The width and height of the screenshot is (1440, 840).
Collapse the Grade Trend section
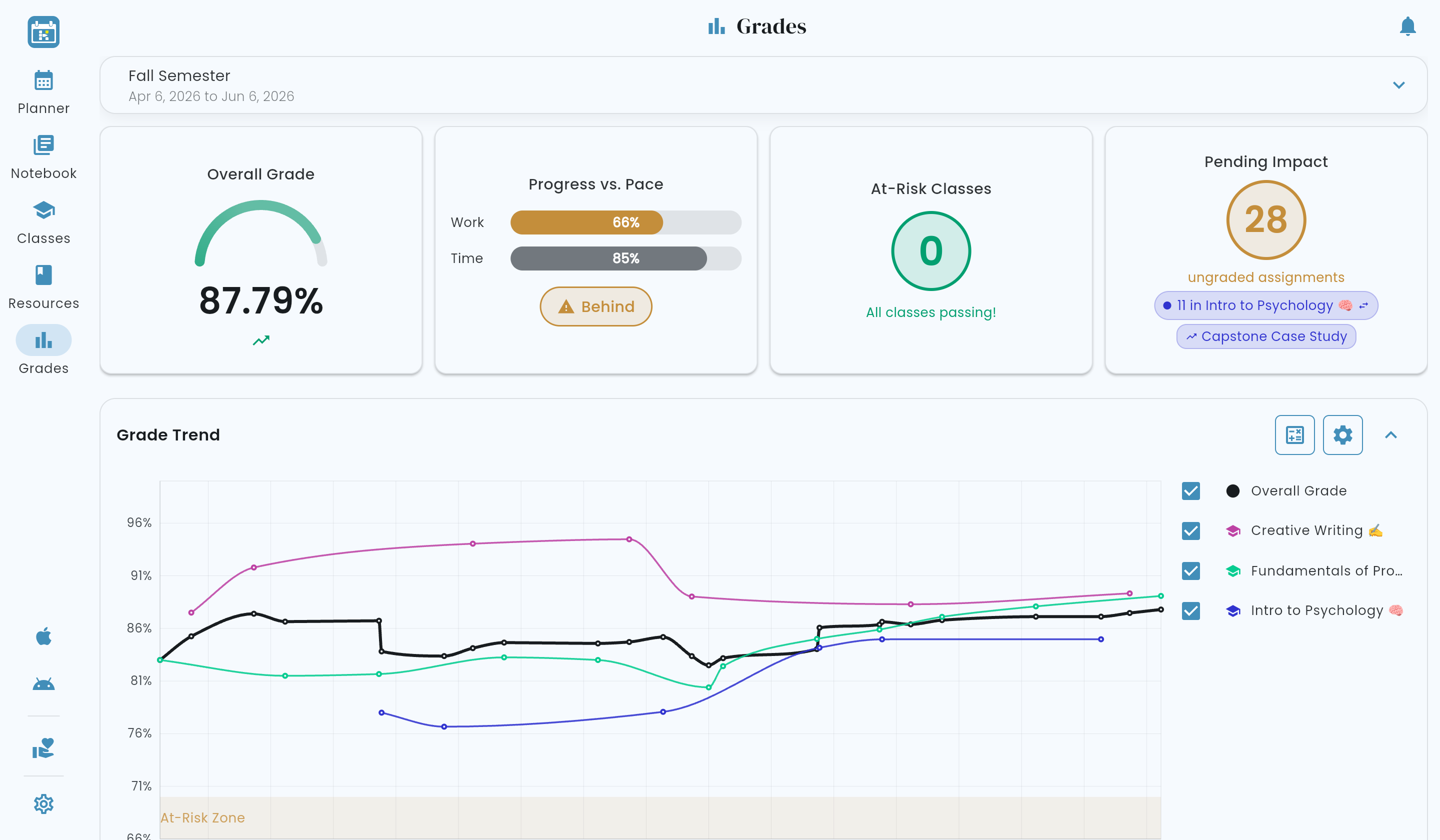tap(1390, 435)
